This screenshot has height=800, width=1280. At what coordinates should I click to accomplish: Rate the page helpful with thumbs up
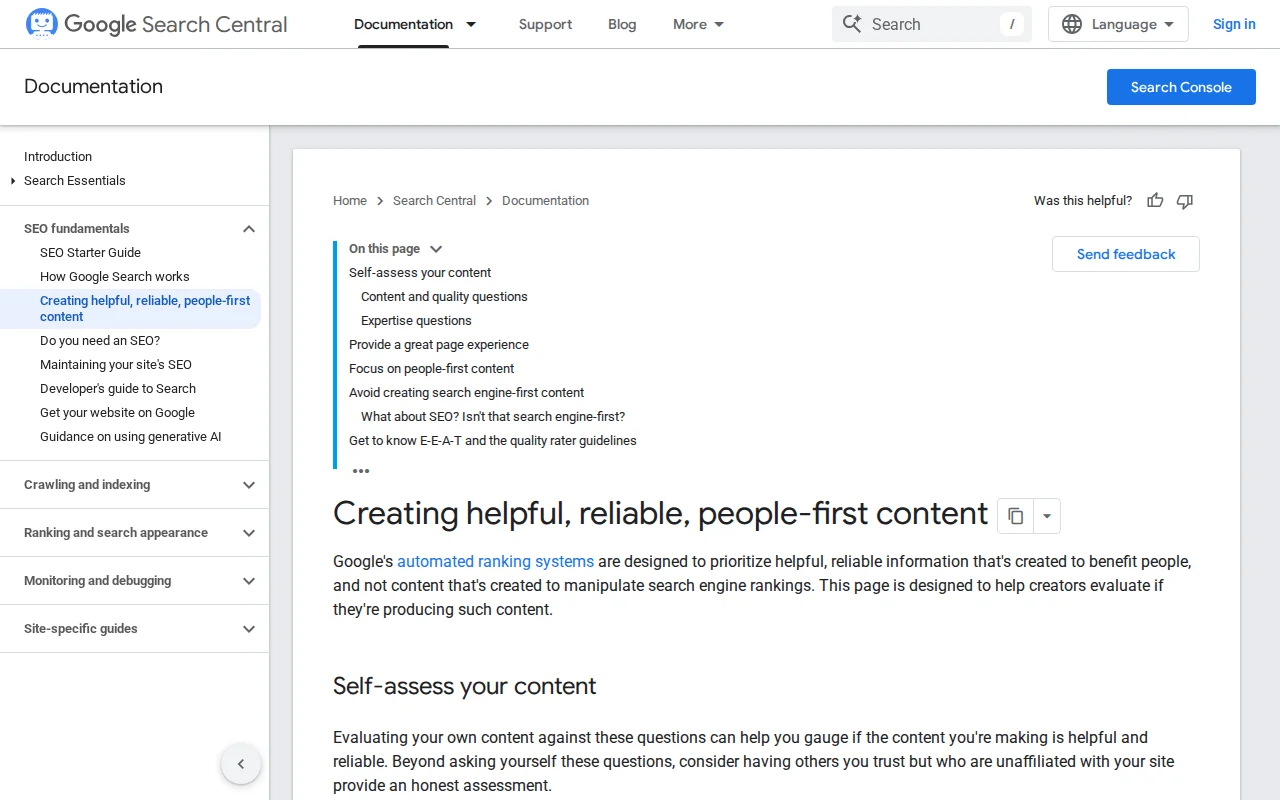(x=1155, y=201)
